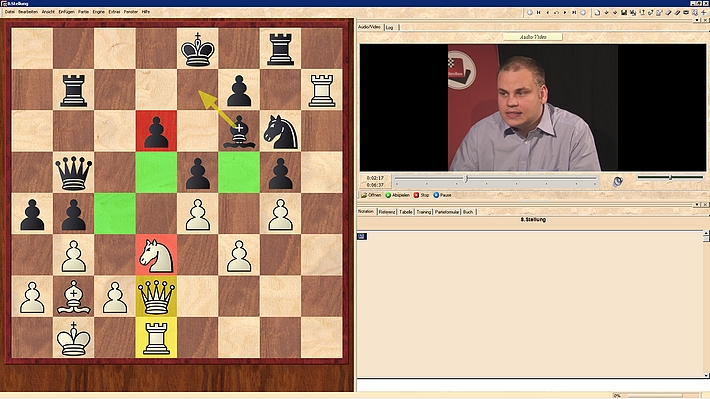Open the Ansicht menu

tap(48, 12)
